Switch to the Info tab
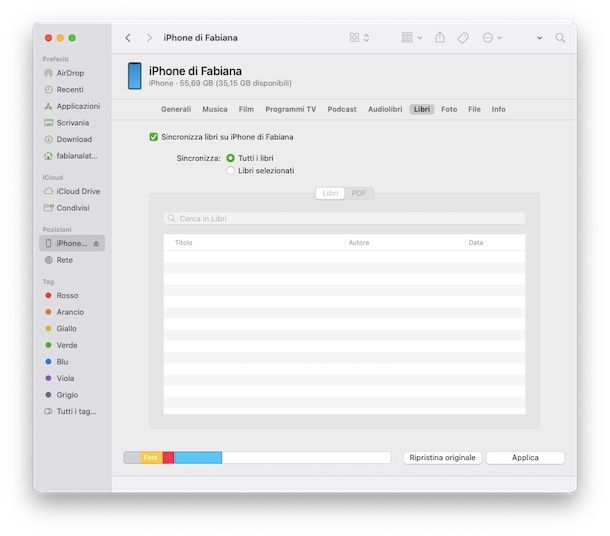This screenshot has height=536, width=610. coord(498,109)
